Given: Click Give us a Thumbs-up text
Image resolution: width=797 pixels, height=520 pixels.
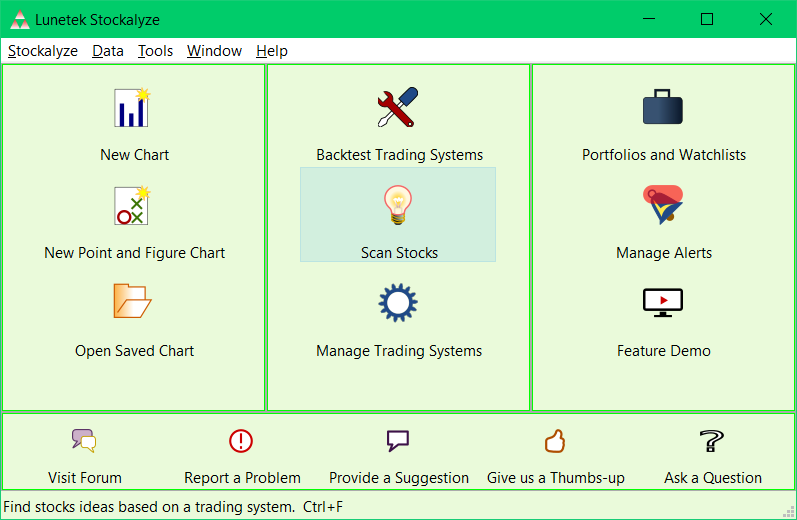Looking at the screenshot, I should coord(556,478).
